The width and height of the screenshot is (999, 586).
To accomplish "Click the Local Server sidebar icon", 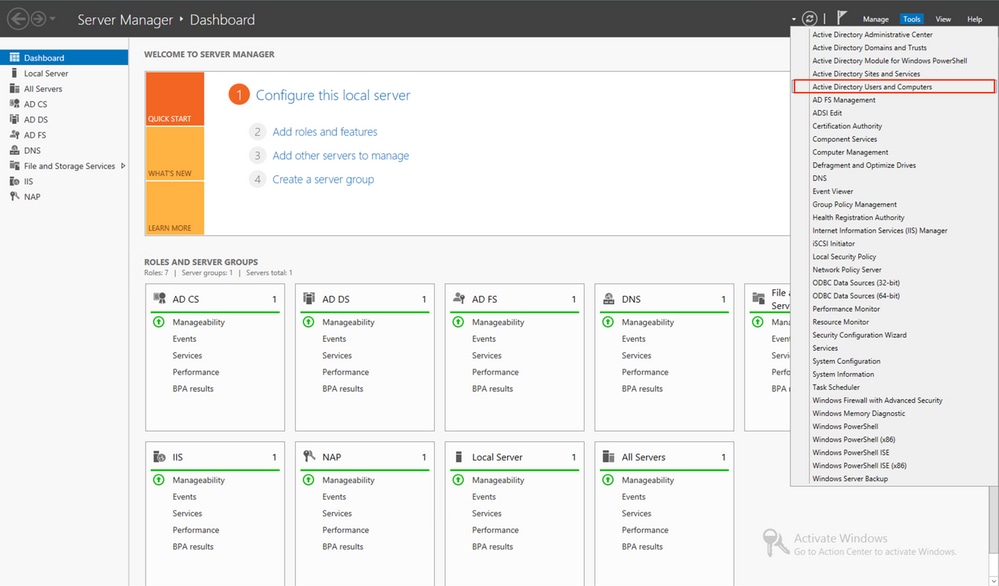I will point(14,73).
